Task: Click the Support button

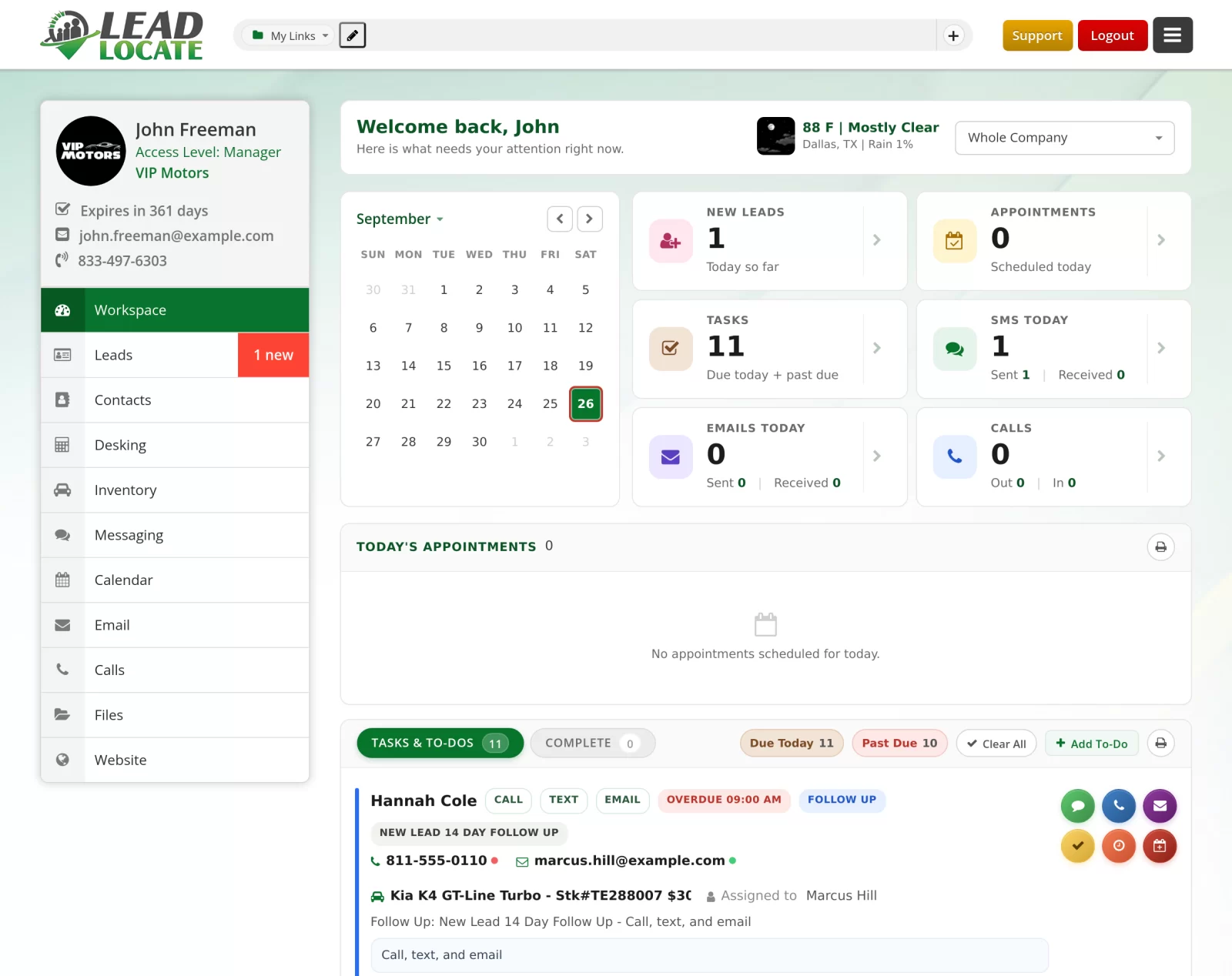Action: [1037, 35]
